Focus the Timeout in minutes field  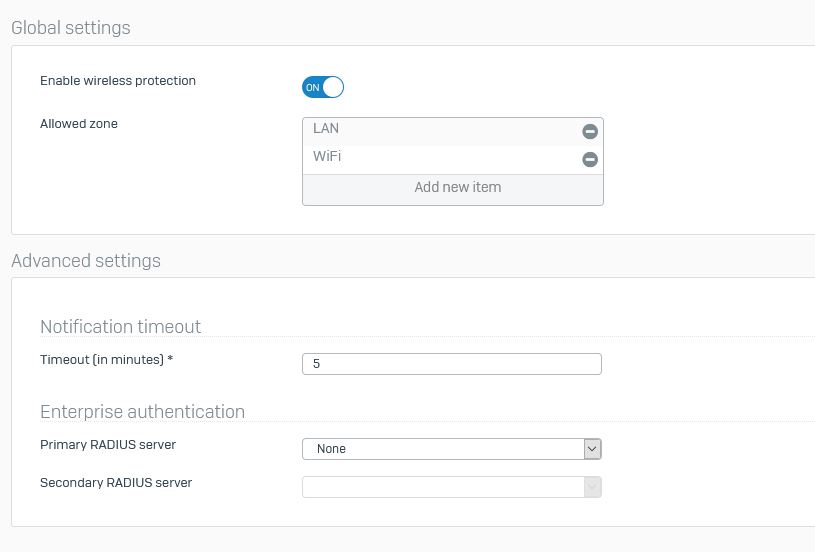tap(452, 364)
